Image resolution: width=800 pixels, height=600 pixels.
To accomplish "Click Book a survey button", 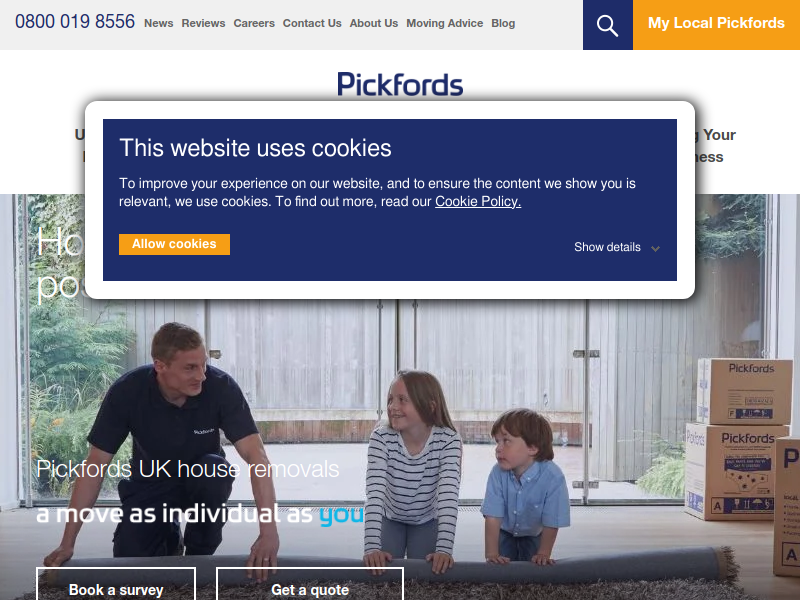I will tap(116, 584).
